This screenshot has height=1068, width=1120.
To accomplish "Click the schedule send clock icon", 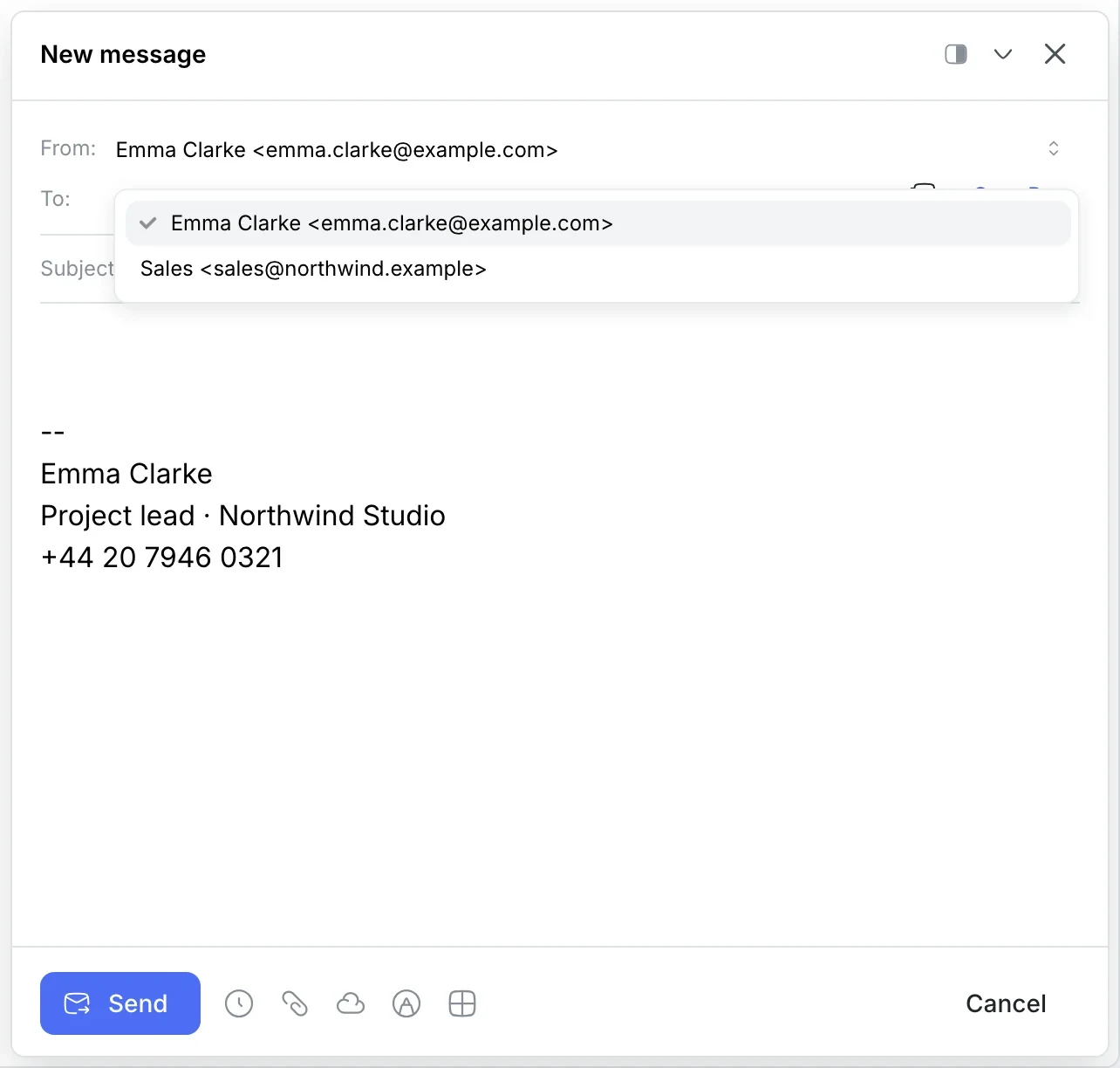I will 239,1003.
